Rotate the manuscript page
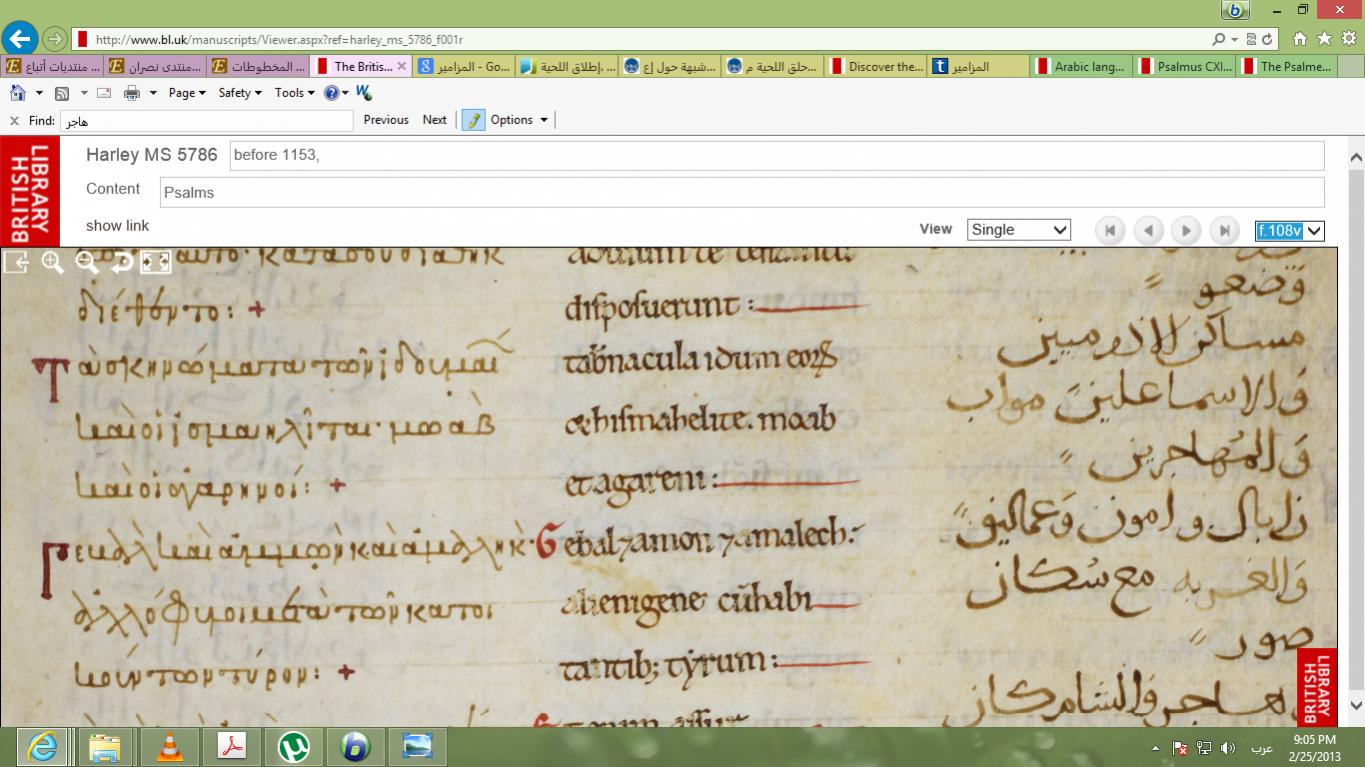 point(121,262)
